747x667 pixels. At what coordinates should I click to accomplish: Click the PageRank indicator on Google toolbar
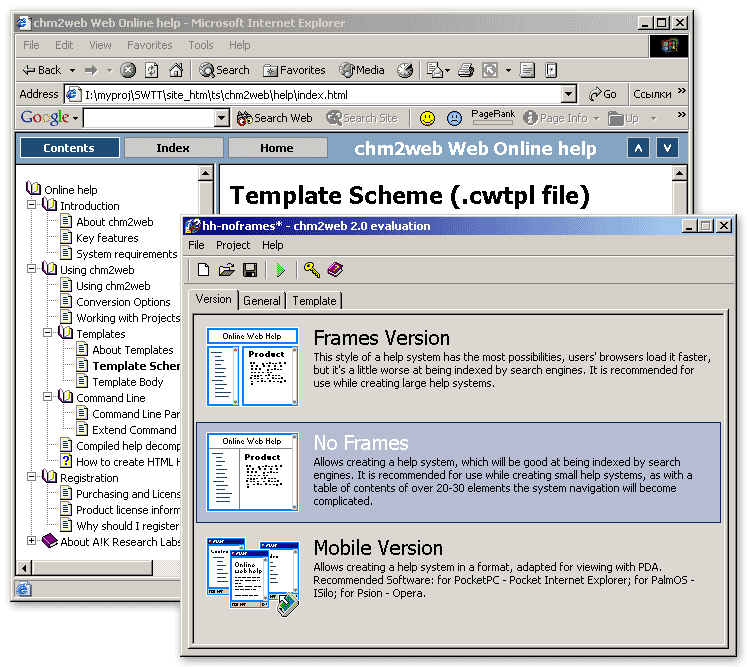[x=493, y=117]
